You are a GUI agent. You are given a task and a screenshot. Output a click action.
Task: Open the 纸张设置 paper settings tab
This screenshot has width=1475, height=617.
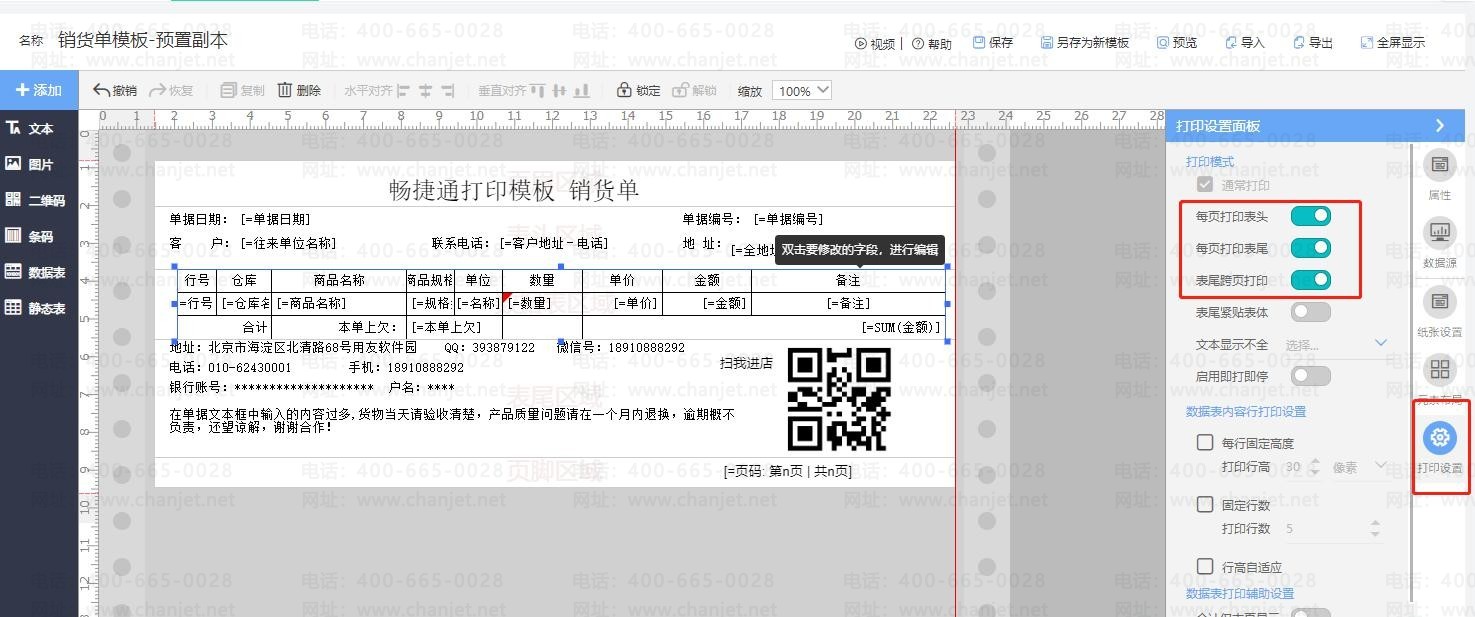(1440, 312)
